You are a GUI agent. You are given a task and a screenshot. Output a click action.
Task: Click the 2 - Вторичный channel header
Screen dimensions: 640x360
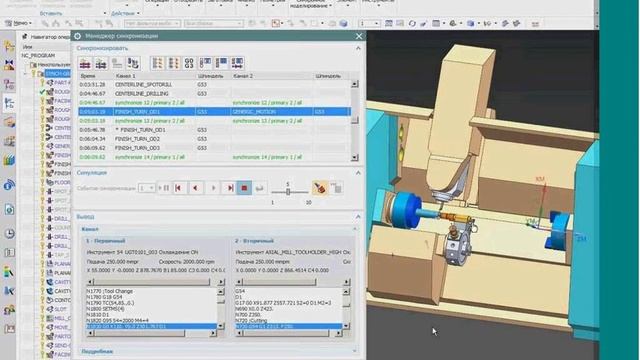[x=254, y=241]
